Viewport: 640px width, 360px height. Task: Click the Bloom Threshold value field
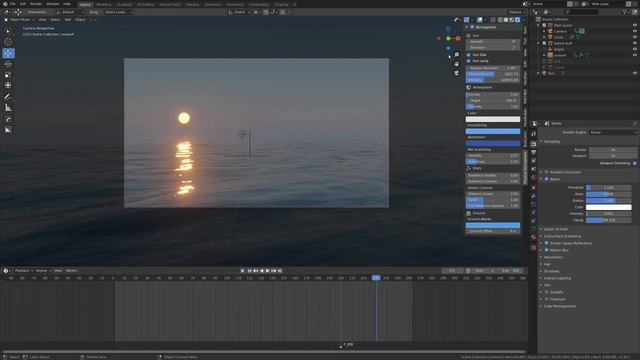(x=609, y=188)
